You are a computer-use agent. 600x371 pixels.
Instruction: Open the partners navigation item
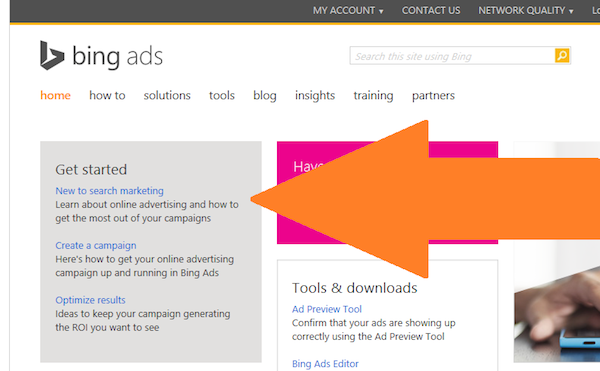click(433, 95)
